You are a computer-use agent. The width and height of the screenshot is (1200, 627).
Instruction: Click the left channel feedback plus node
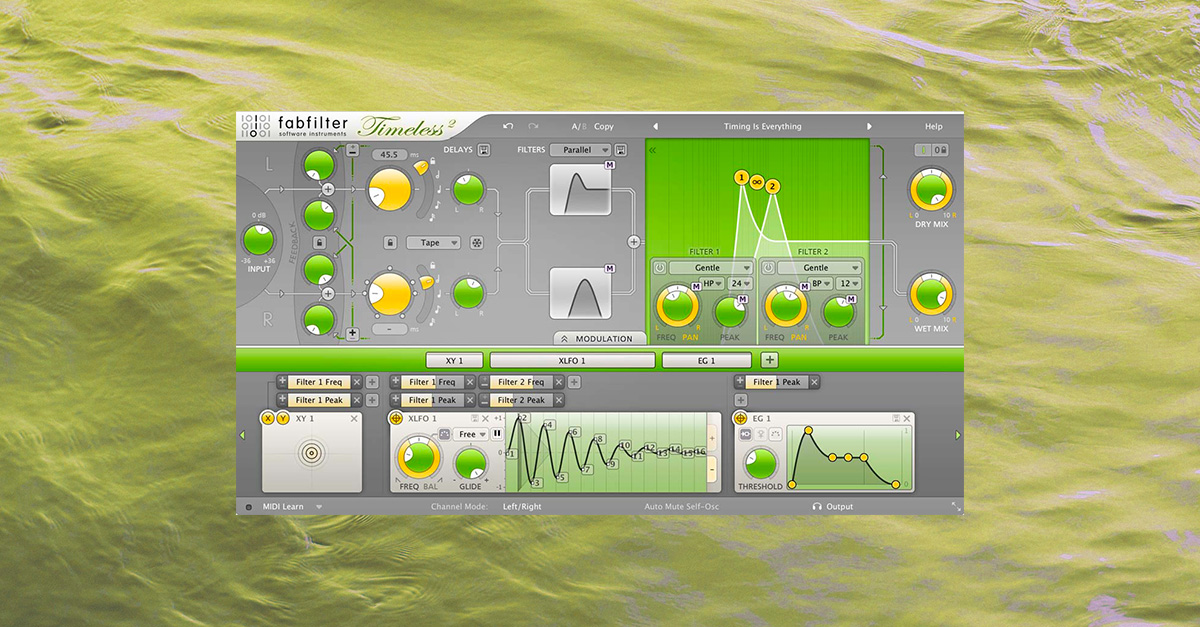327,189
